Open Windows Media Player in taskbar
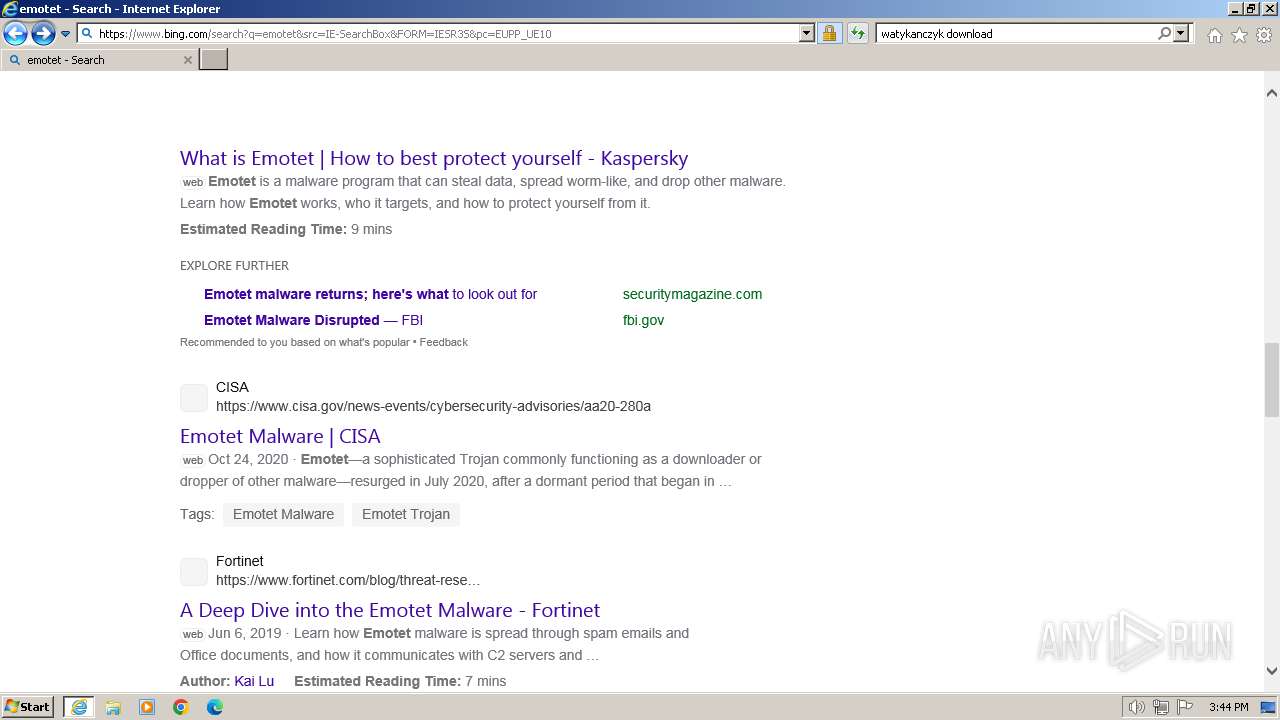1280x720 pixels. pos(147,707)
